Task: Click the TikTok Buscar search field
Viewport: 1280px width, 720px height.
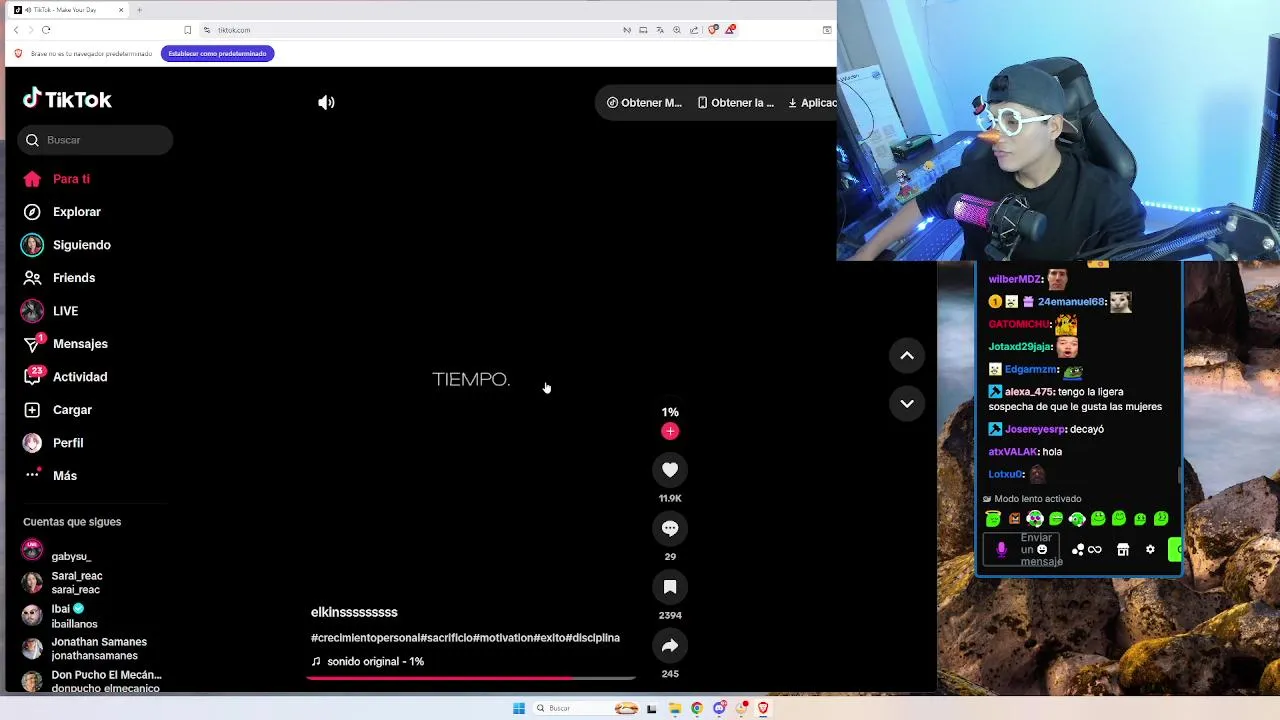Action: pos(95,140)
